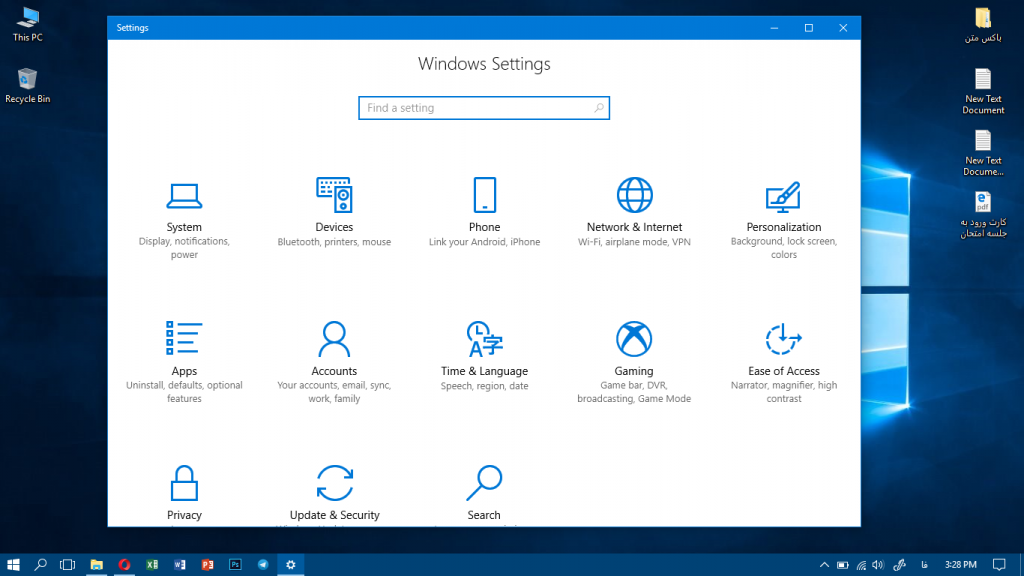
Task: Select Recycle Bin desktop icon
Action: [x=27, y=86]
